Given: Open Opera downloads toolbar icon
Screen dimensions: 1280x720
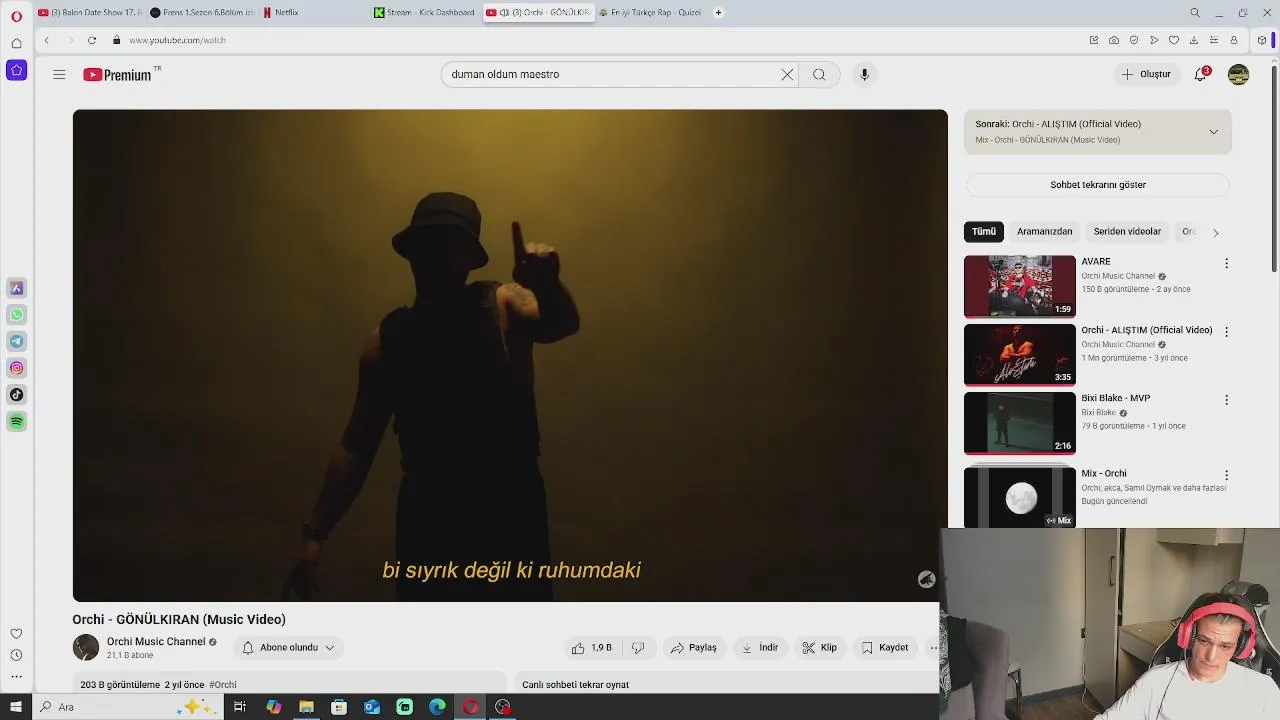Looking at the screenshot, I should [1194, 40].
